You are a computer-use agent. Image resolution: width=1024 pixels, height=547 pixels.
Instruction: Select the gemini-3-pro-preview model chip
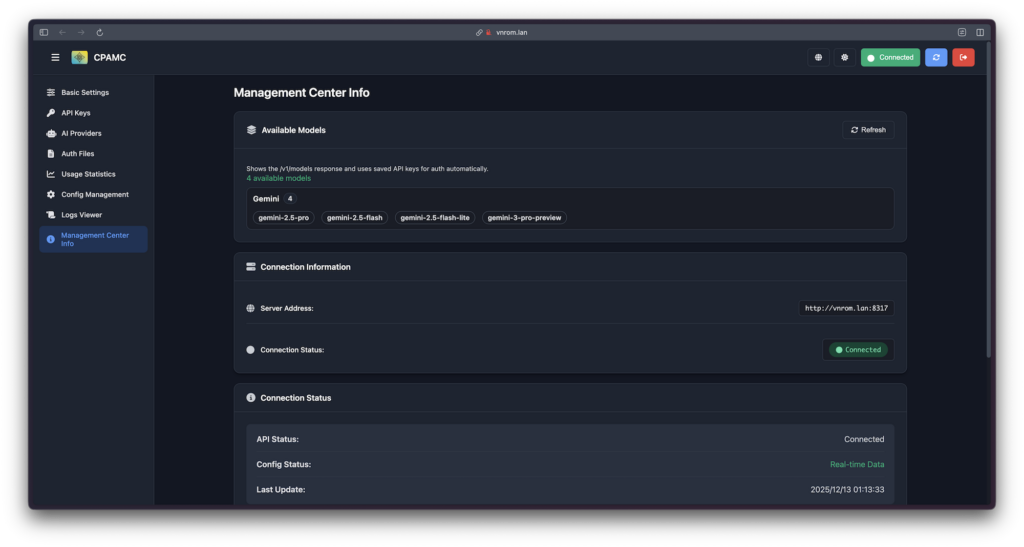coord(524,217)
